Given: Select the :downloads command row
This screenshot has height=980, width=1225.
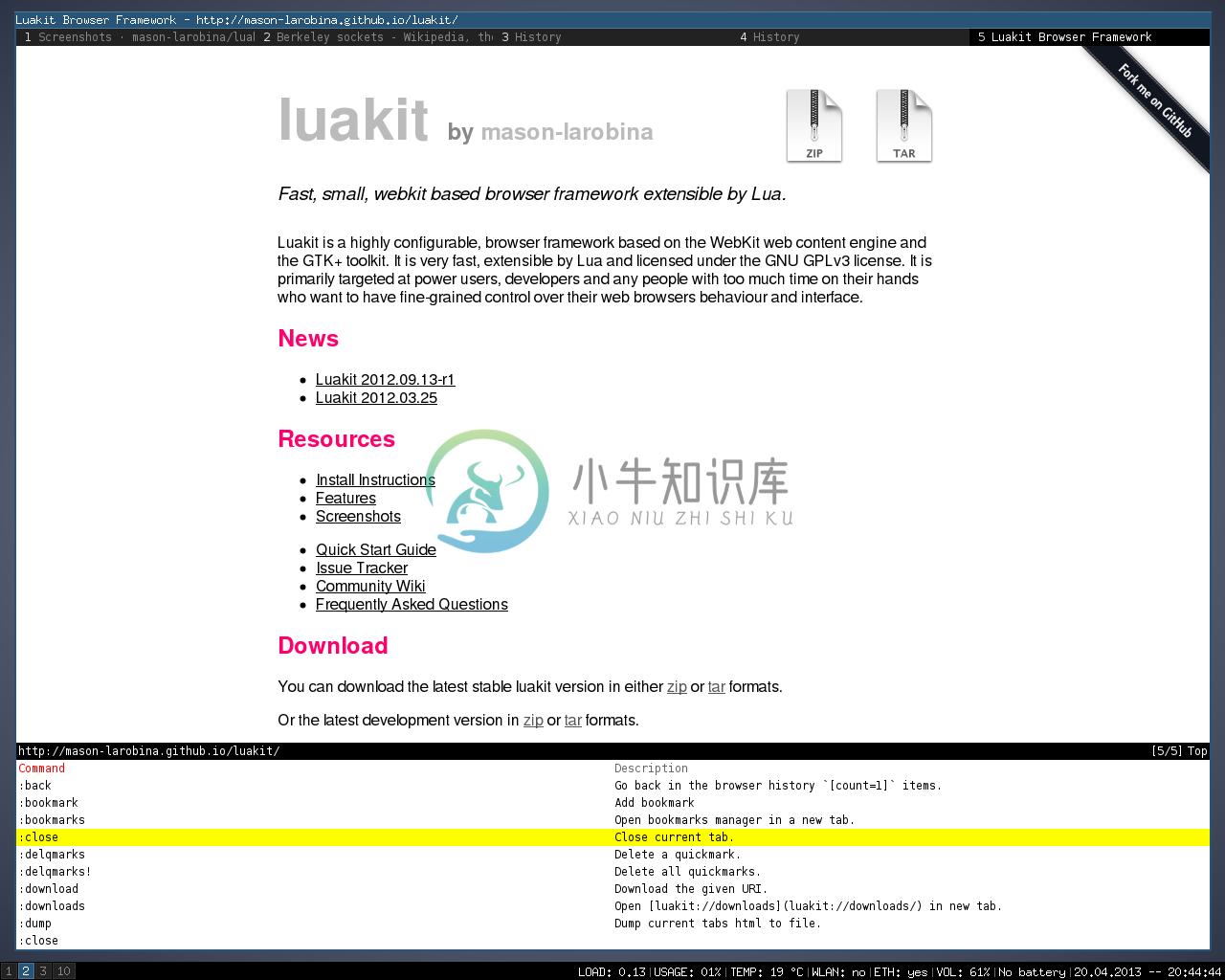Looking at the screenshot, I should click(612, 906).
